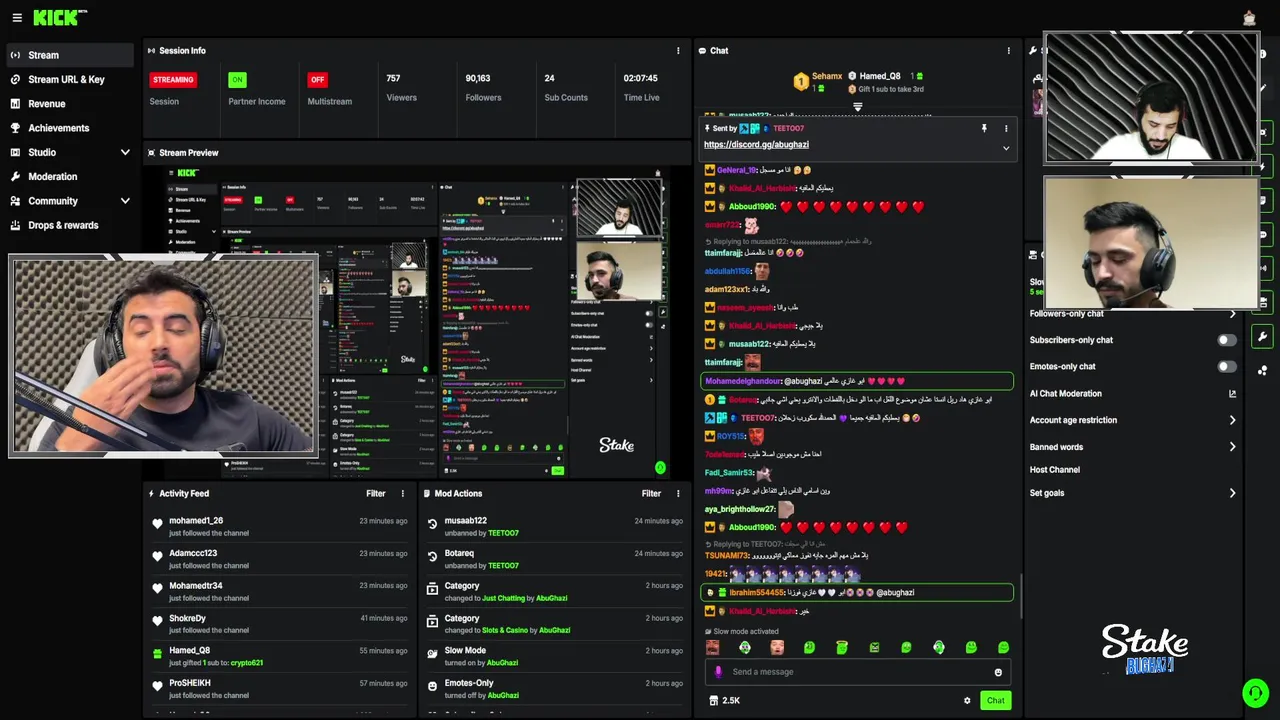Open AI Chat Moderation external link icon

point(1232,394)
